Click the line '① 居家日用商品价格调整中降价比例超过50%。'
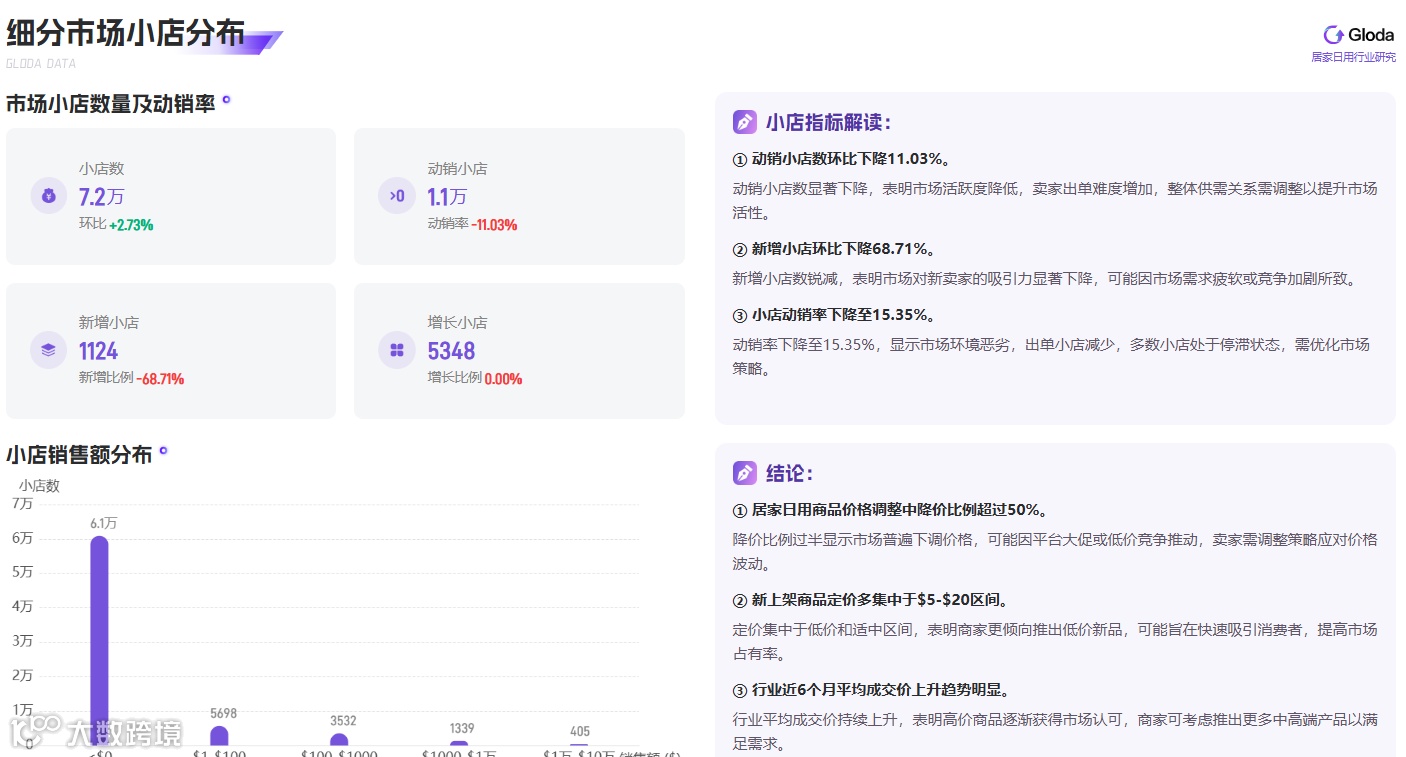This screenshot has width=1406, height=757. point(890,510)
